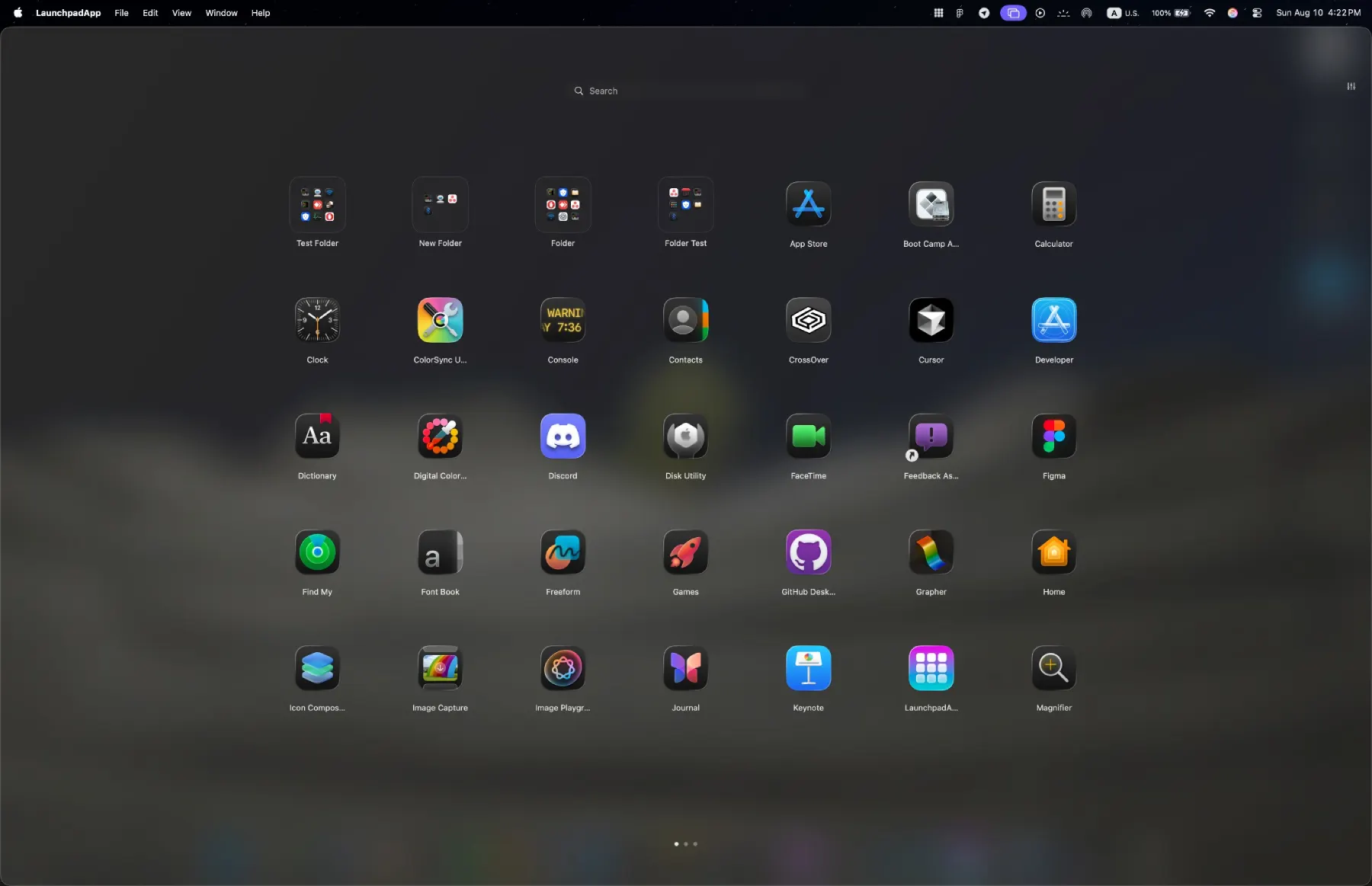Open Control Center from the menu bar

[x=1257, y=13]
